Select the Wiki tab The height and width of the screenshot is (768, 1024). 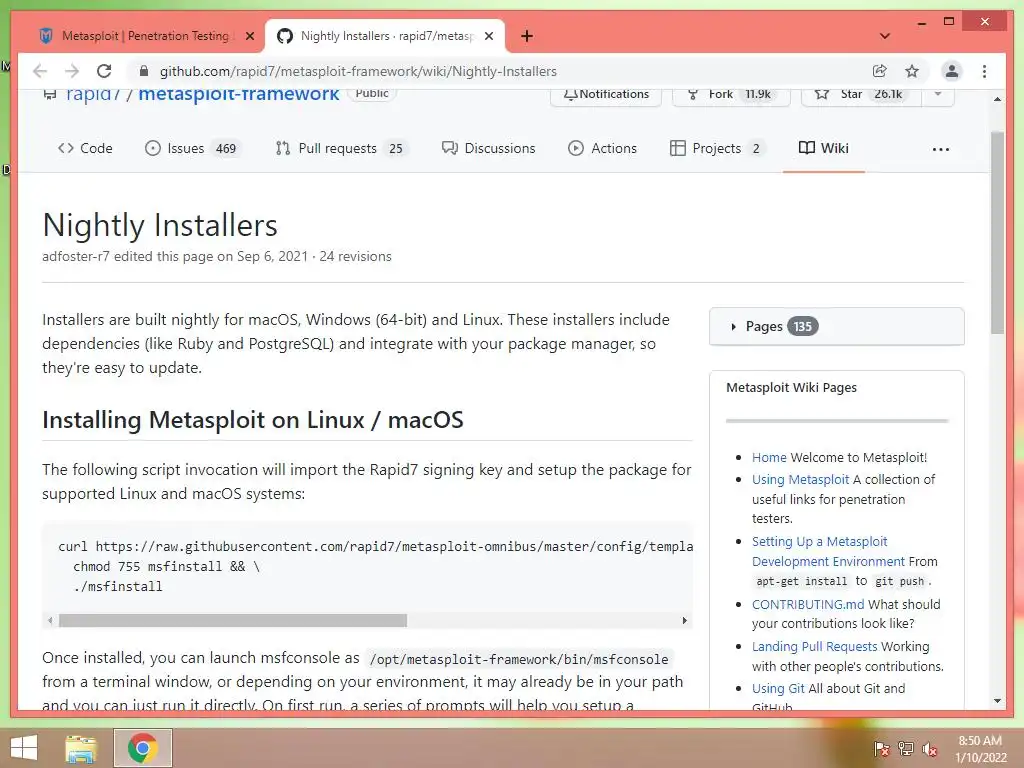(824, 148)
